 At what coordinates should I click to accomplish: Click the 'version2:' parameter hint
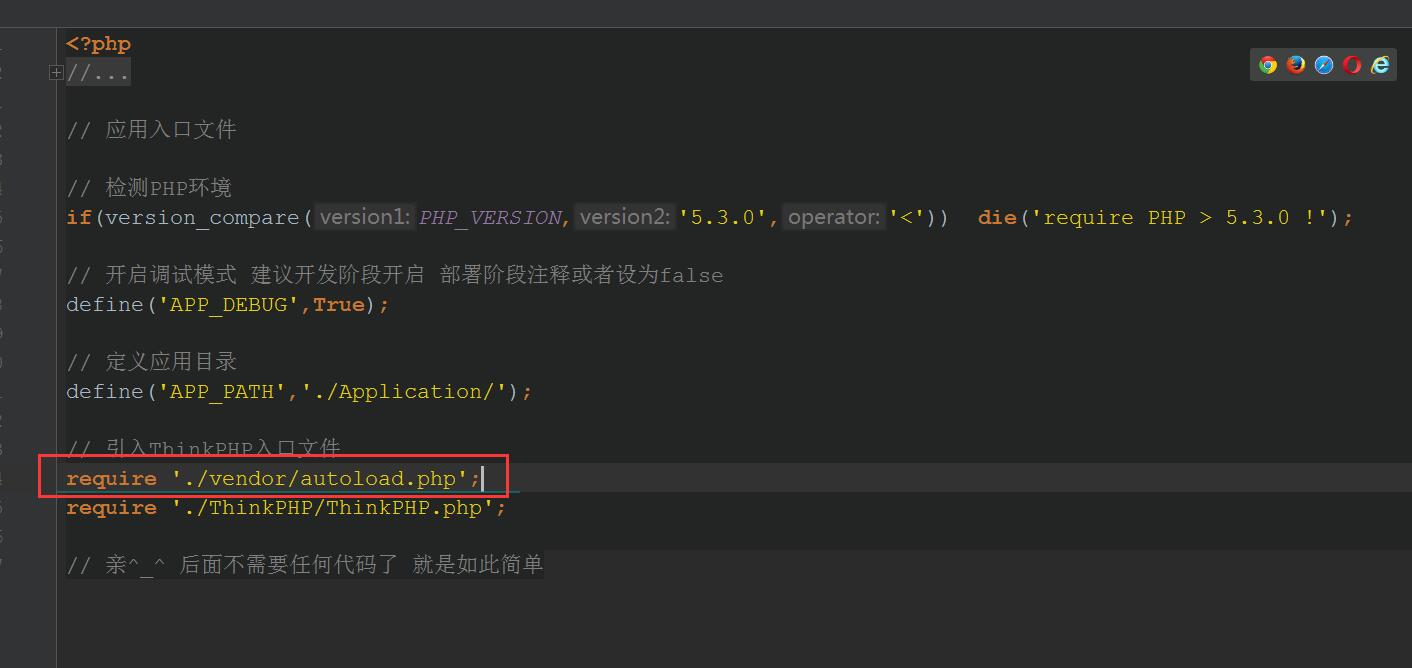click(626, 217)
